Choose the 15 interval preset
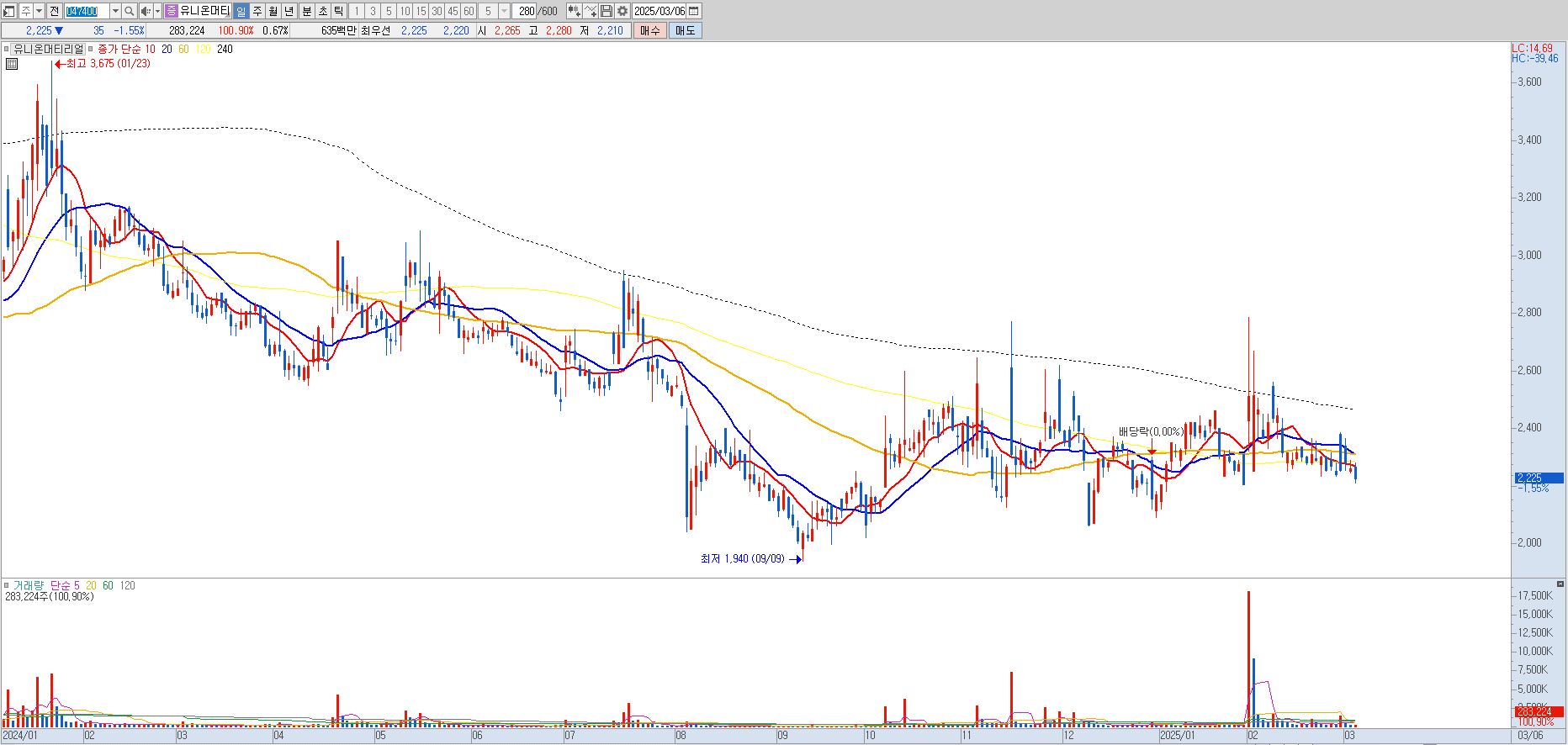 click(421, 11)
